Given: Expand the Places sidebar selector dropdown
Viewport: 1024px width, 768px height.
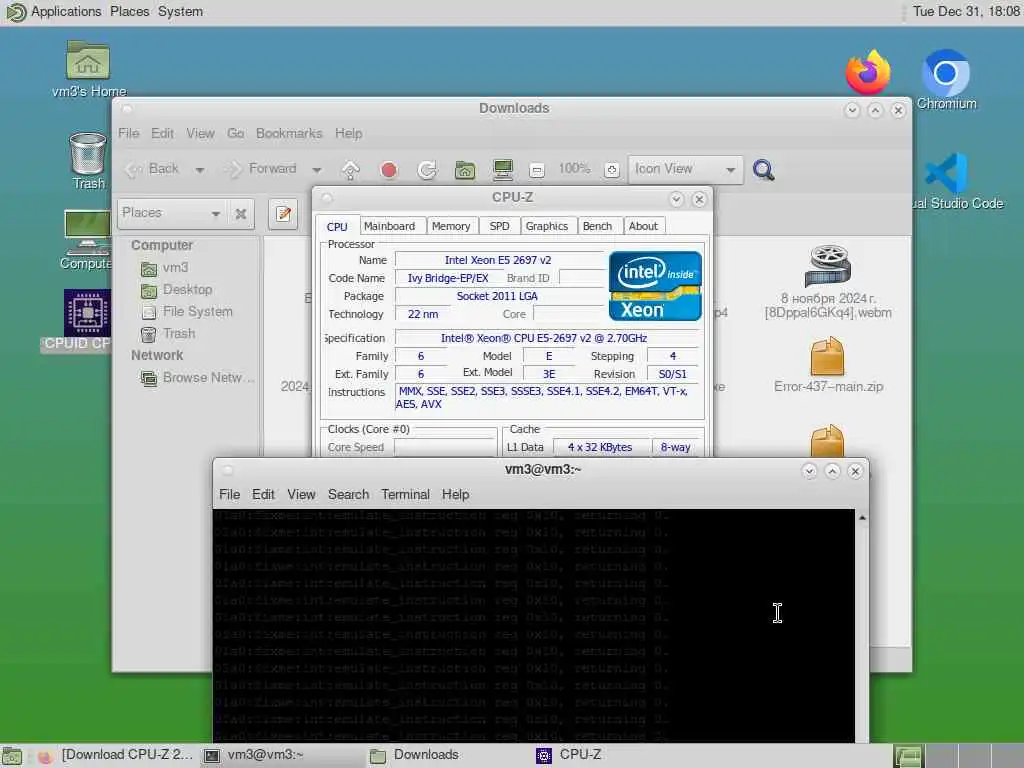Looking at the screenshot, I should point(172,214).
